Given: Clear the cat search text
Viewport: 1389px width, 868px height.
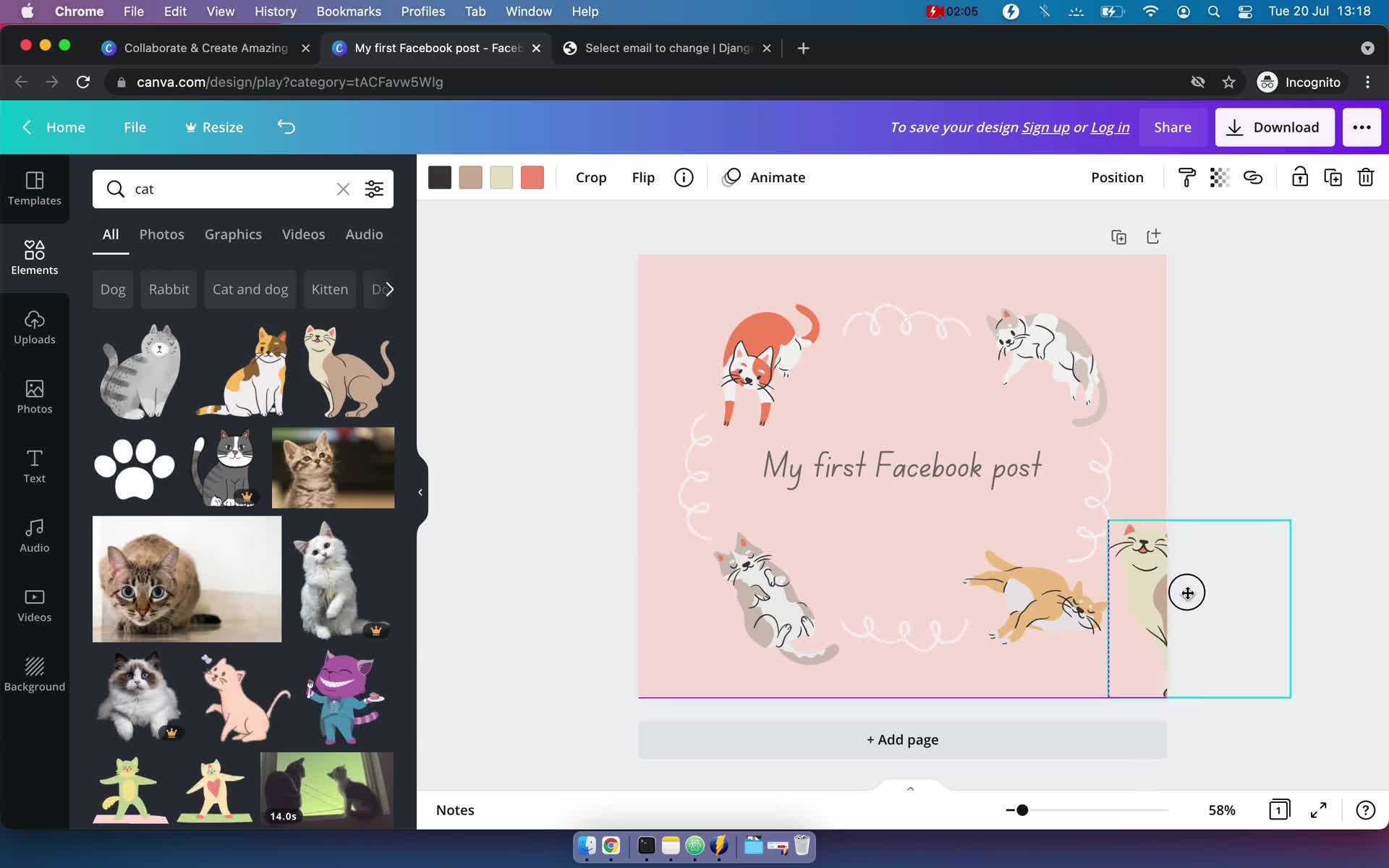Looking at the screenshot, I should click(x=343, y=189).
